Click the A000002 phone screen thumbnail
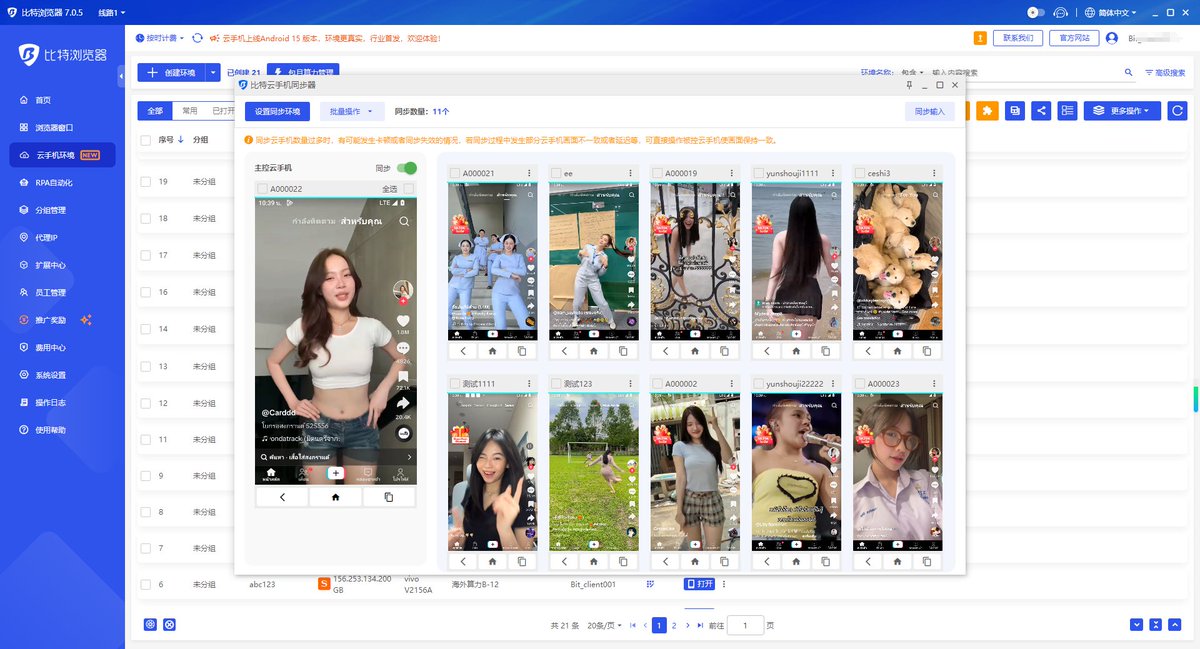Viewport: 1200px width, 649px height. (695, 471)
